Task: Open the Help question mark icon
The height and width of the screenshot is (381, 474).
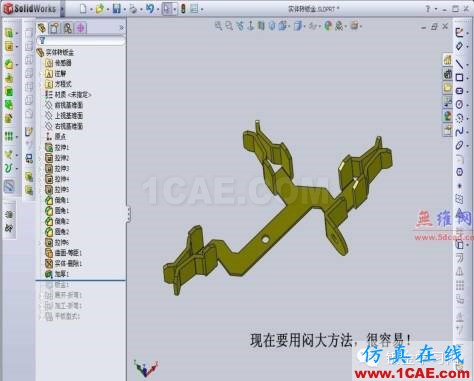Action: [x=428, y=9]
